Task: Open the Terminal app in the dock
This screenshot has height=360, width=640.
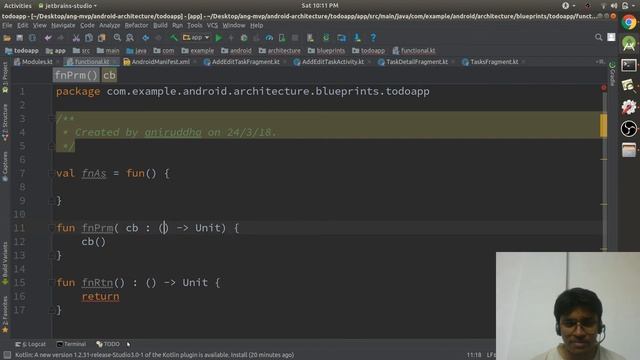Action: (x=629, y=64)
